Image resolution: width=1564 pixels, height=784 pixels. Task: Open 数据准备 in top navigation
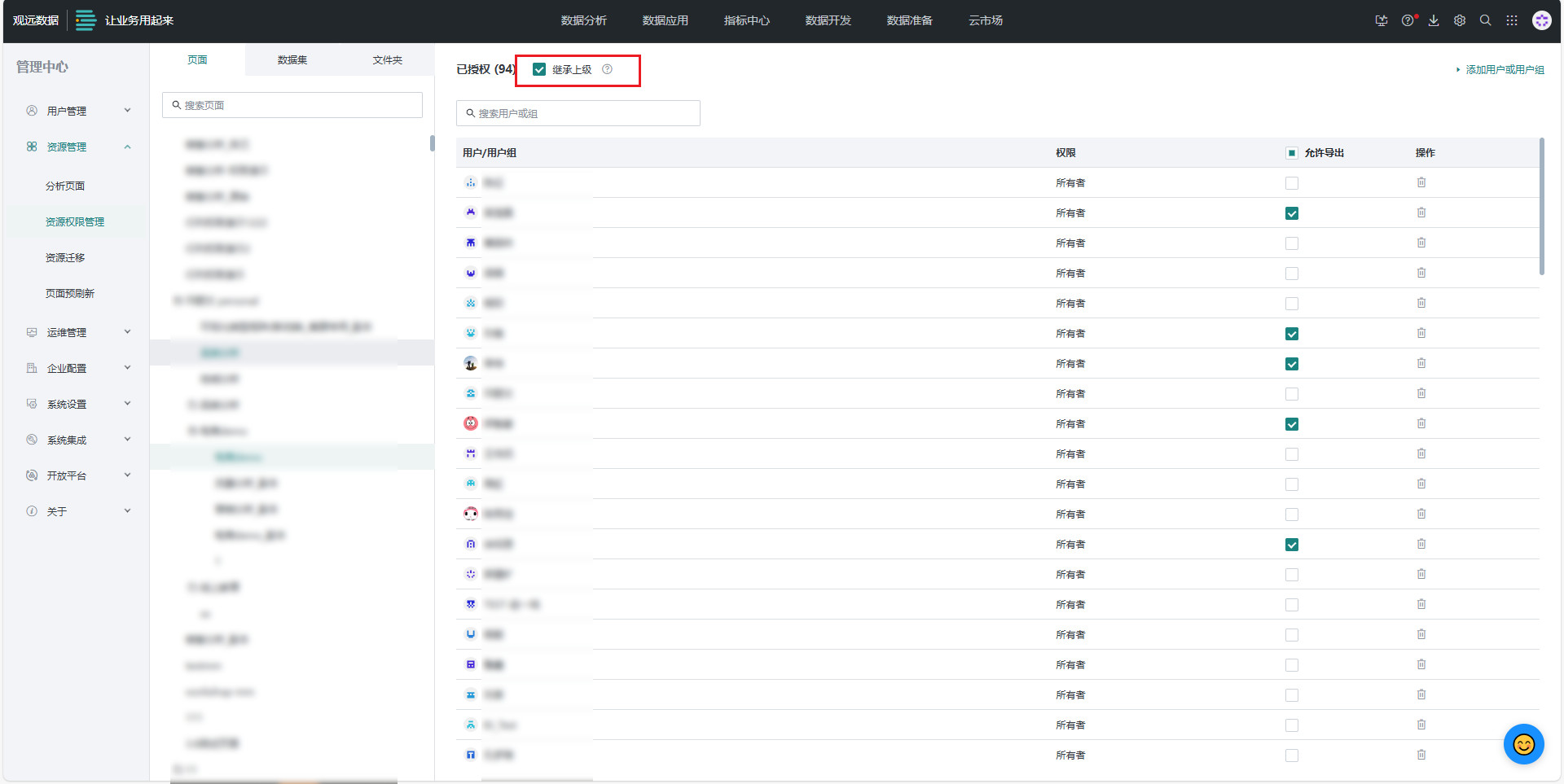(x=910, y=20)
